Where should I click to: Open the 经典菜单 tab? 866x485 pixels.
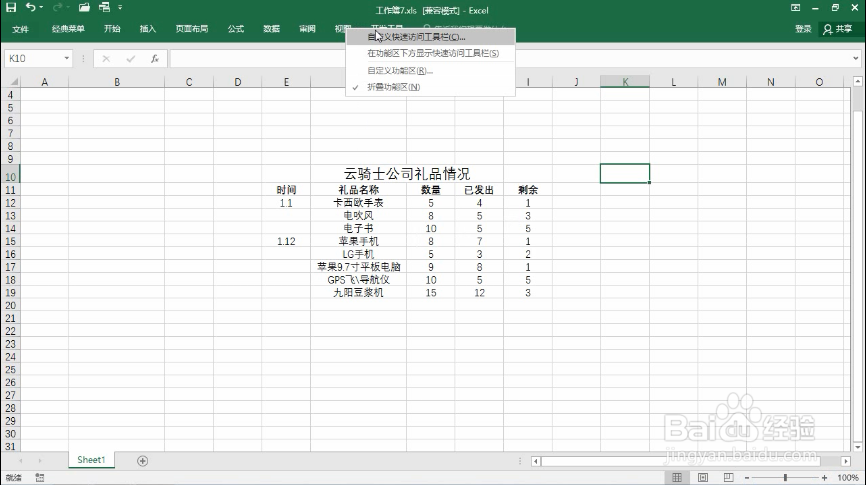(x=68, y=29)
